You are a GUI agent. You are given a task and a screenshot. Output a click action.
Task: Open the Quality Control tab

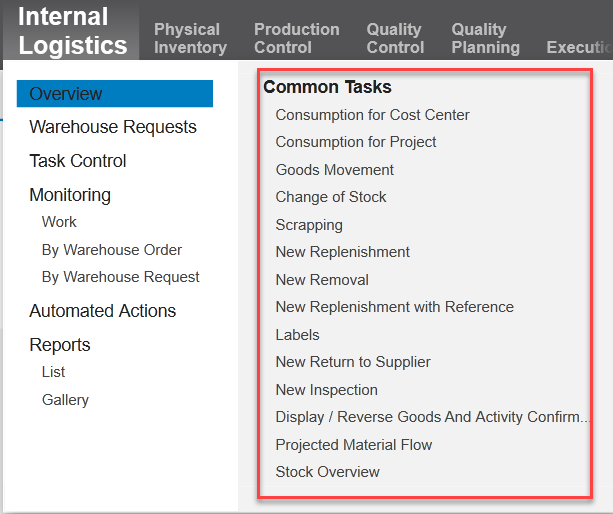click(x=395, y=38)
